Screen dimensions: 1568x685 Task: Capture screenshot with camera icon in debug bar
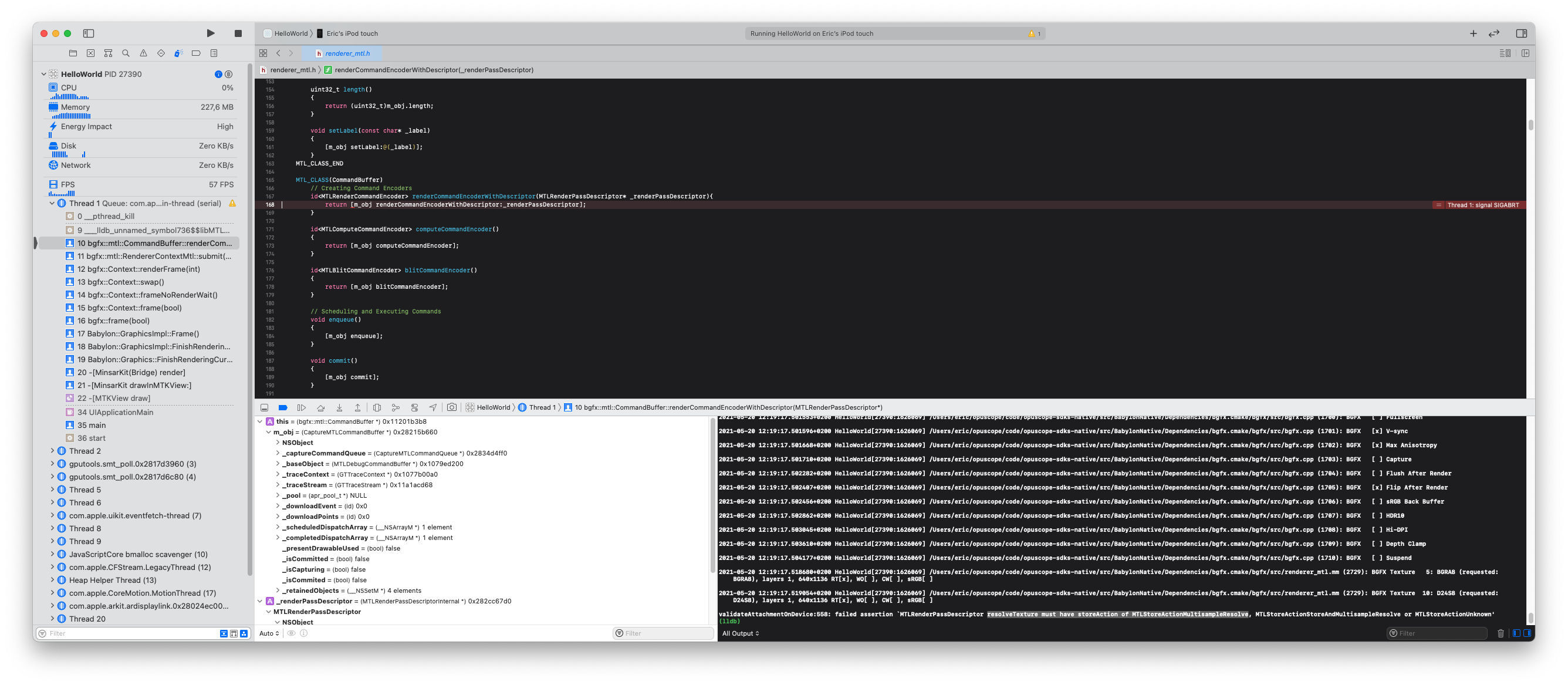452,407
